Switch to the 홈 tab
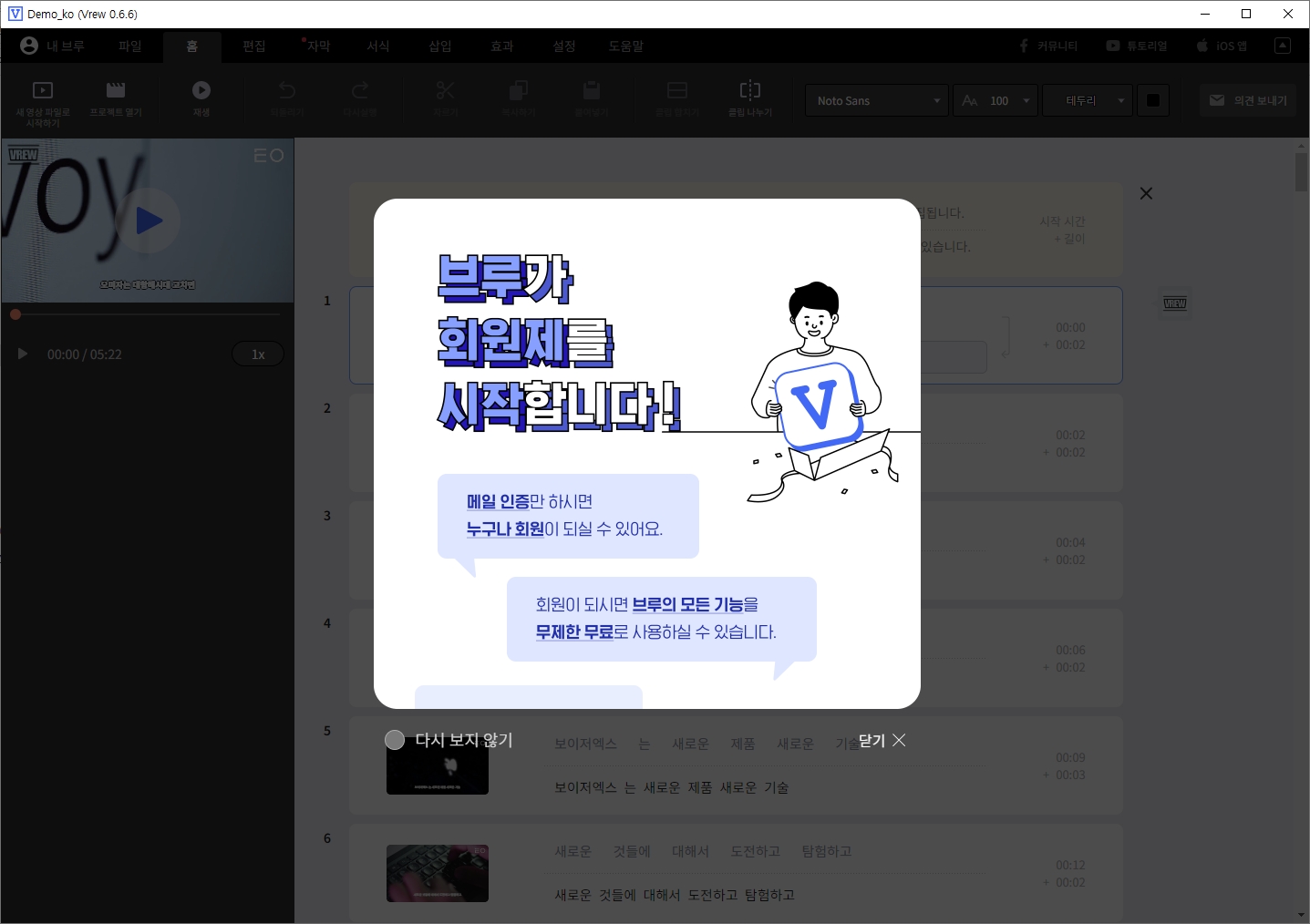 coord(192,46)
